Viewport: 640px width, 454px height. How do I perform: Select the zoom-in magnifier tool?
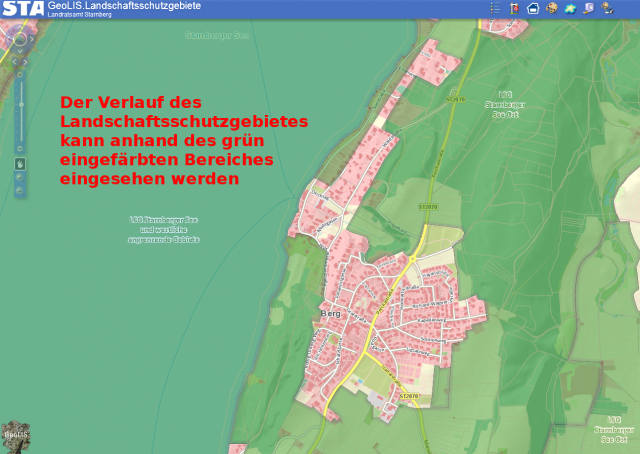pos(20,177)
